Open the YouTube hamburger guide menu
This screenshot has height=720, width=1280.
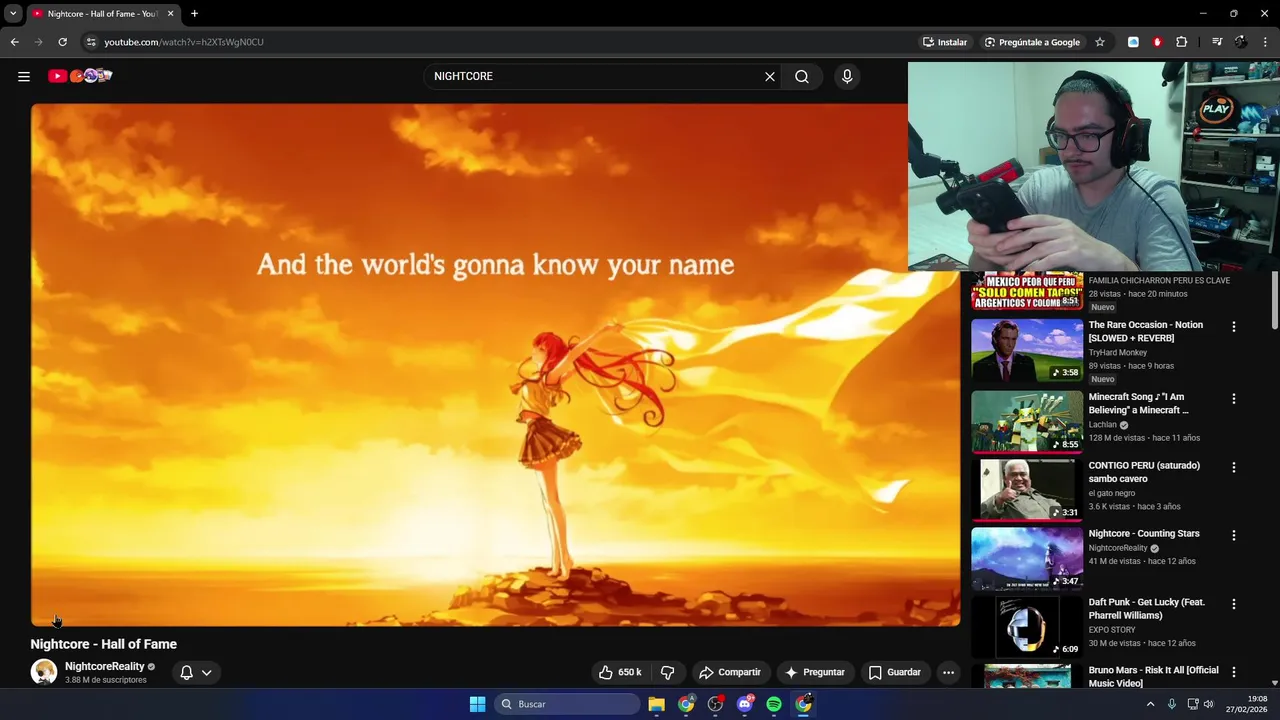(24, 76)
